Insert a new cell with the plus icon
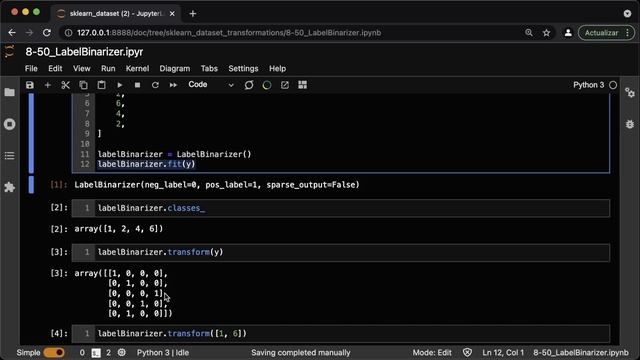 coord(48,85)
